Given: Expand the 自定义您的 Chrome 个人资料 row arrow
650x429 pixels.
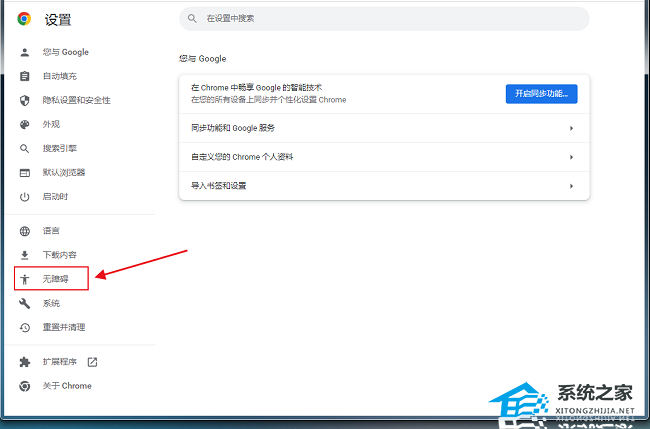Looking at the screenshot, I should [x=571, y=157].
